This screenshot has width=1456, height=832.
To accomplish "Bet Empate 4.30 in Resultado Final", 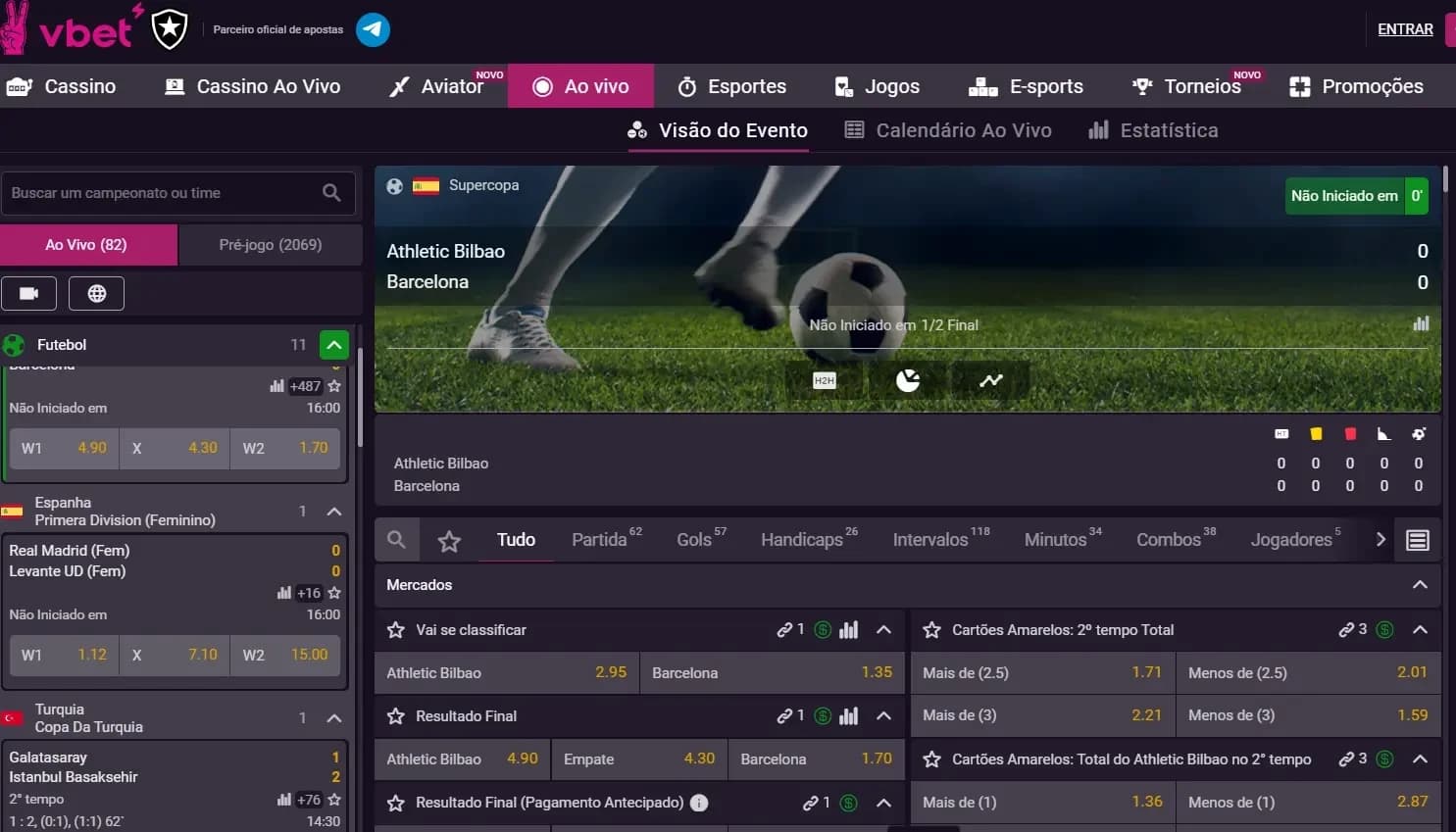I will click(x=639, y=759).
